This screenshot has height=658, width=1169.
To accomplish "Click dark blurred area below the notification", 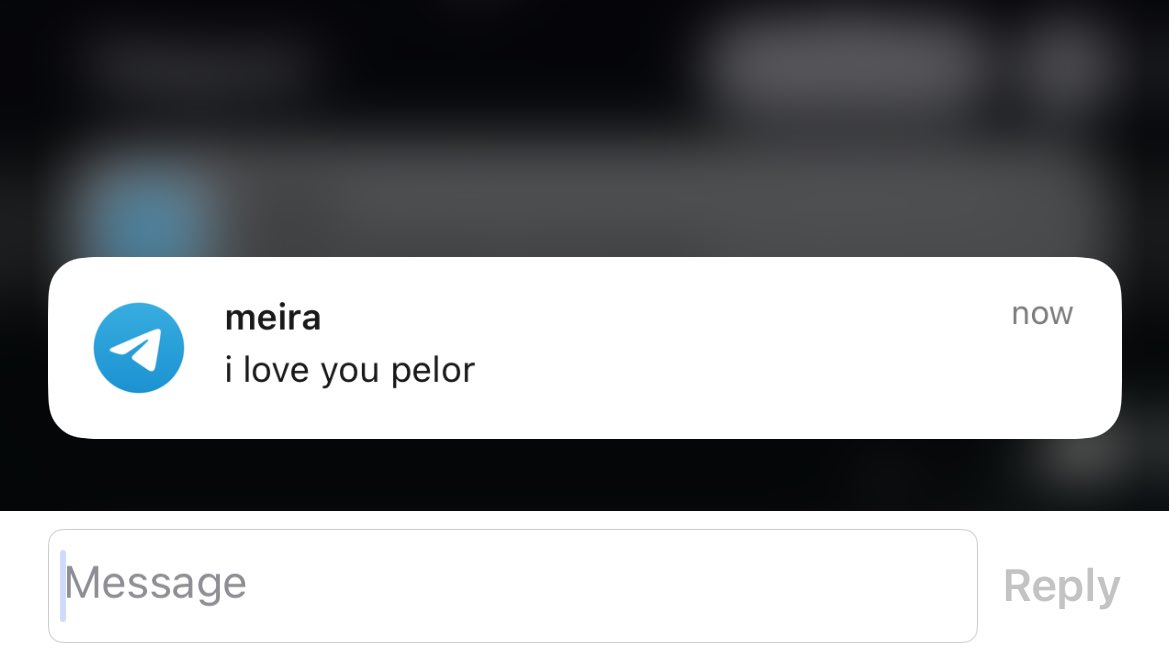I will coord(522,475).
